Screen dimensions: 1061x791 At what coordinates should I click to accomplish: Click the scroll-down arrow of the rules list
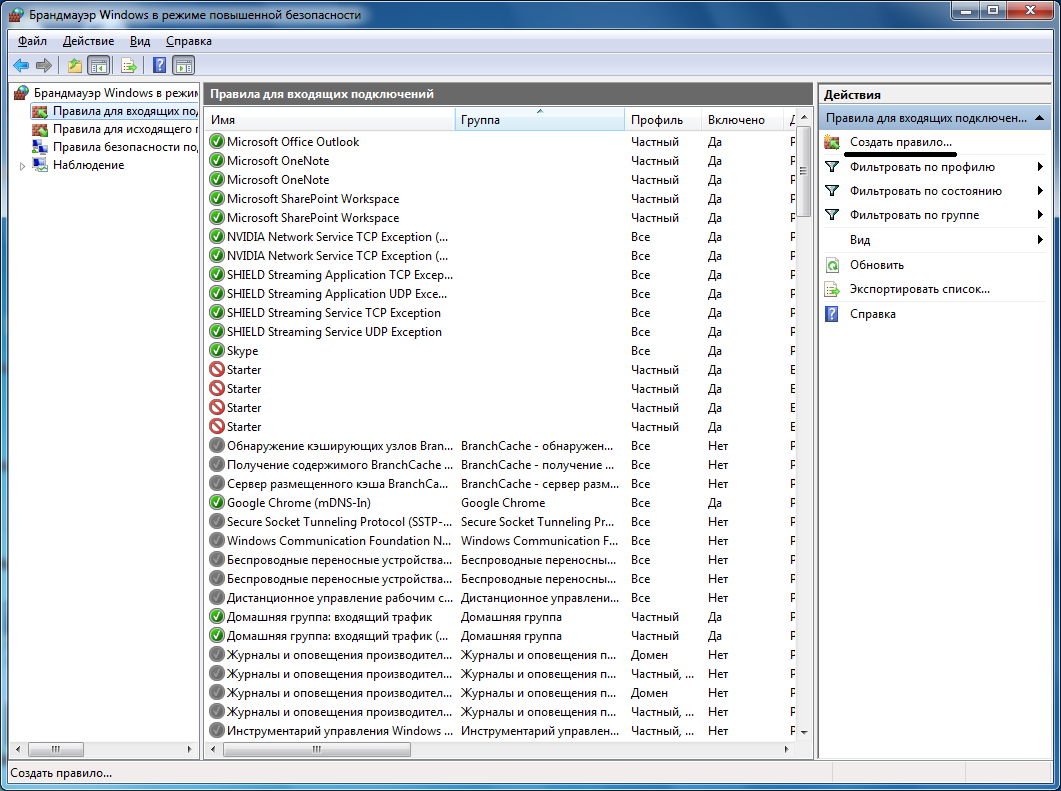point(804,732)
